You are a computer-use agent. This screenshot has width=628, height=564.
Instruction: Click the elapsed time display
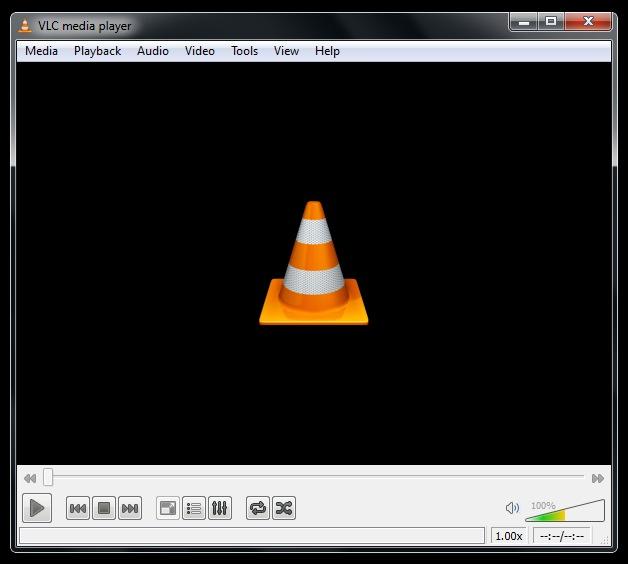(x=561, y=536)
